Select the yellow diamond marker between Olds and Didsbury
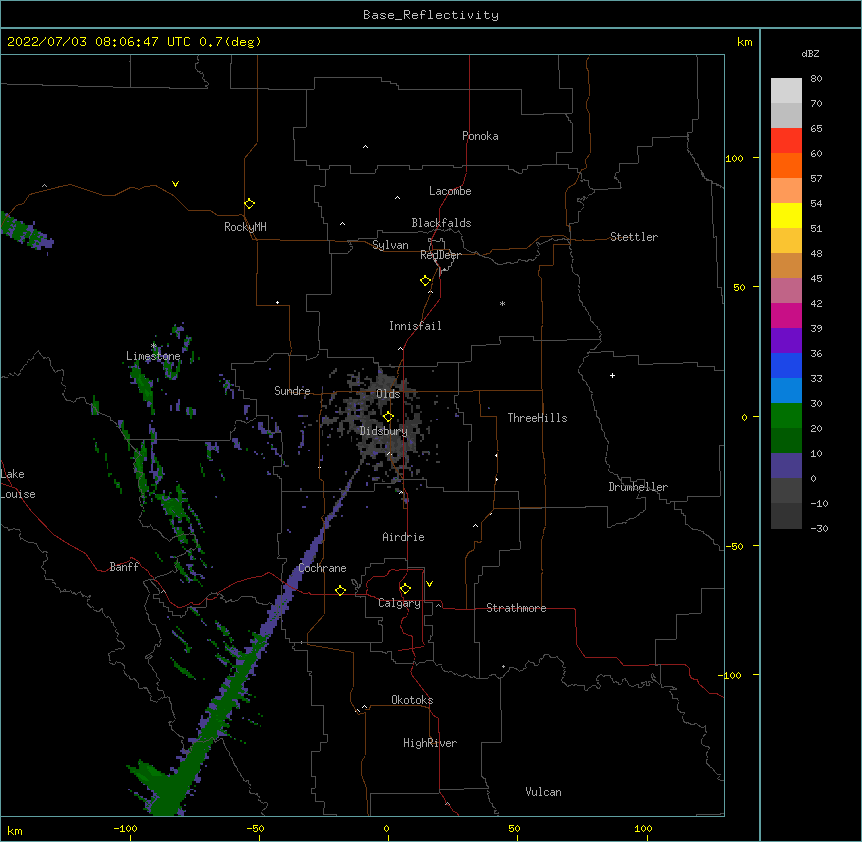This screenshot has width=862, height=842. tap(388, 417)
